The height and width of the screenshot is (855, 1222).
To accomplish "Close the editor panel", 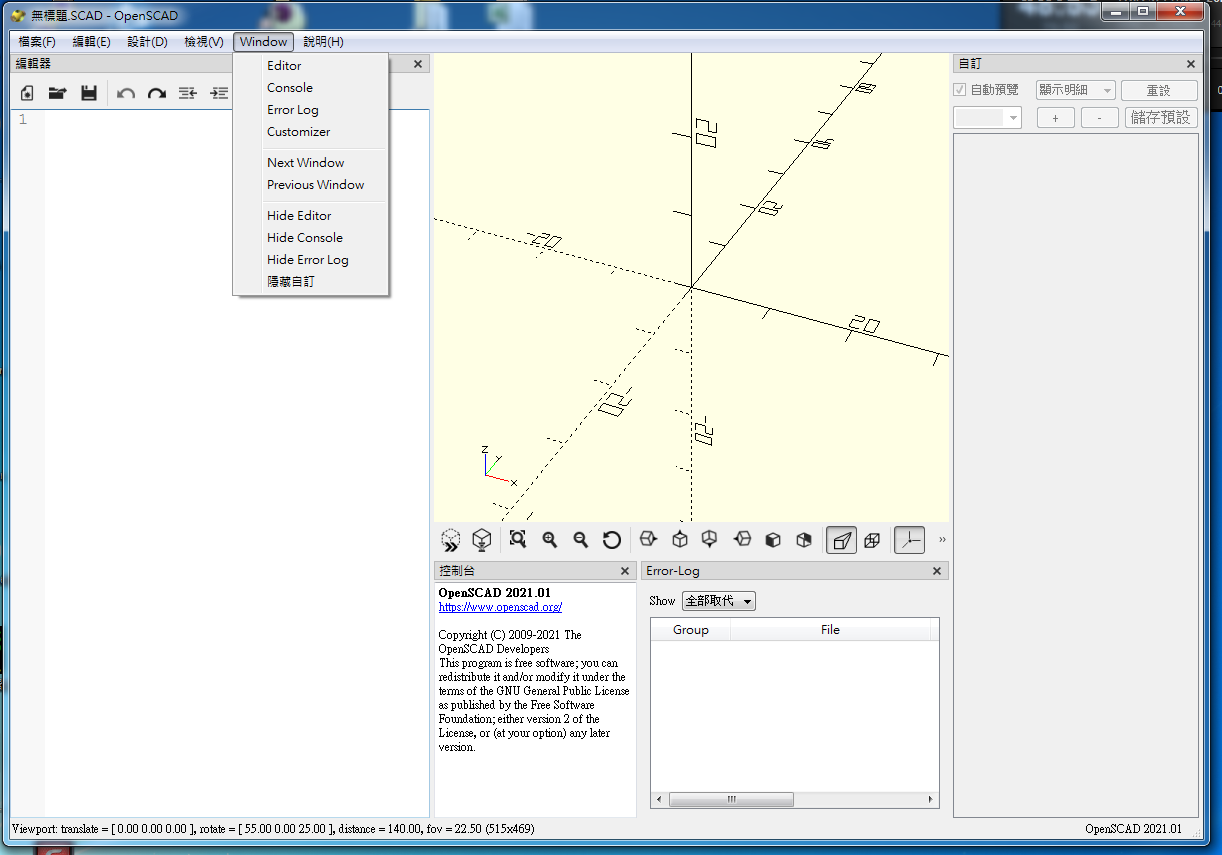I will pyautogui.click(x=418, y=64).
